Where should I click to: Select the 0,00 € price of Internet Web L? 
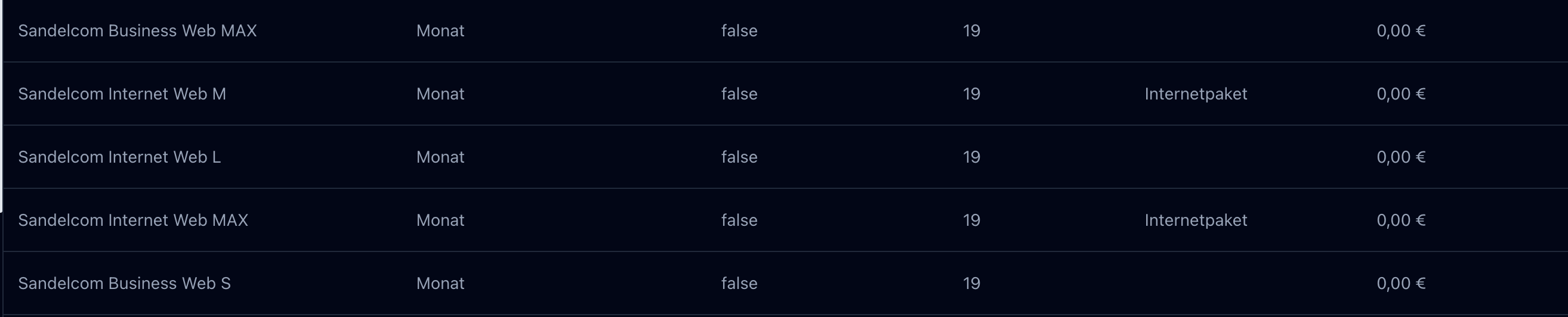[1400, 157]
